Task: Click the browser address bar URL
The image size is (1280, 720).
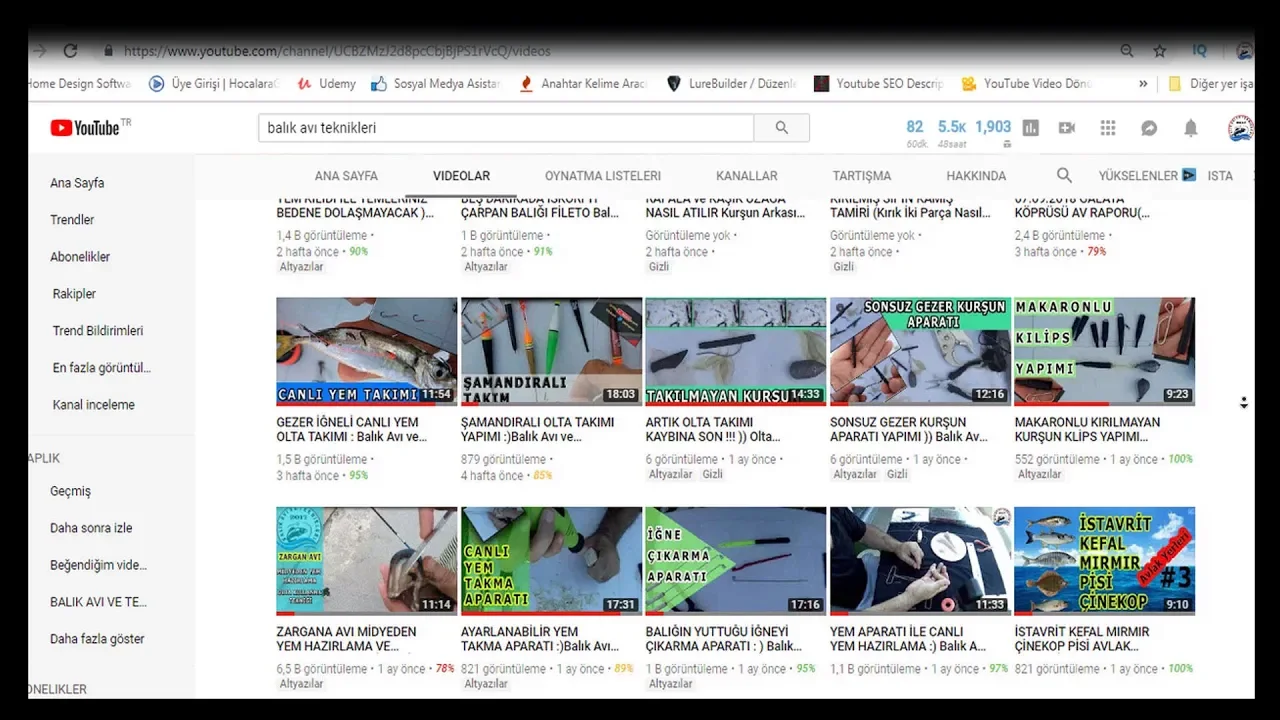Action: (x=337, y=51)
